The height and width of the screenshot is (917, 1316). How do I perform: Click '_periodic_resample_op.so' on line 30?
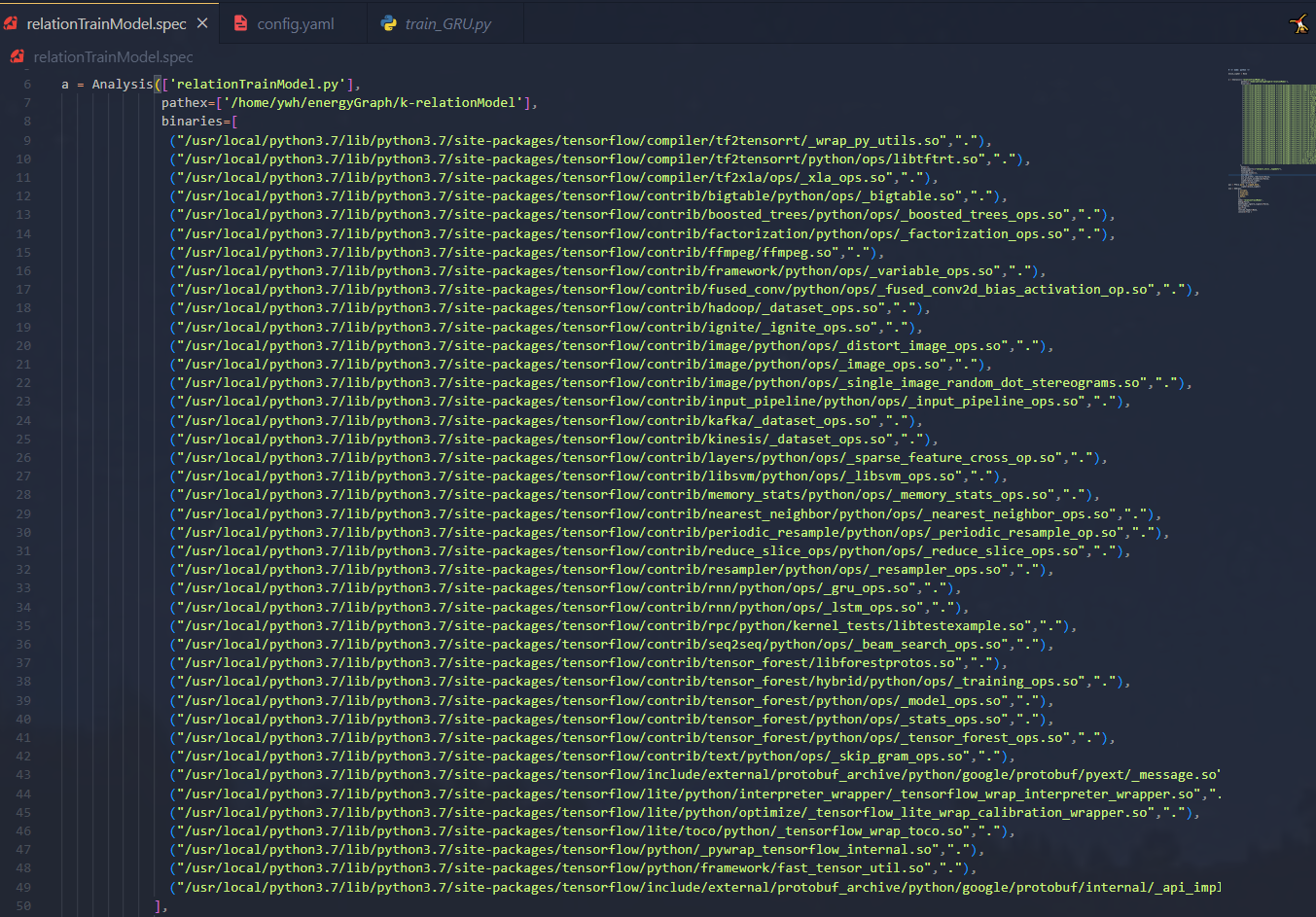(x=1022, y=532)
